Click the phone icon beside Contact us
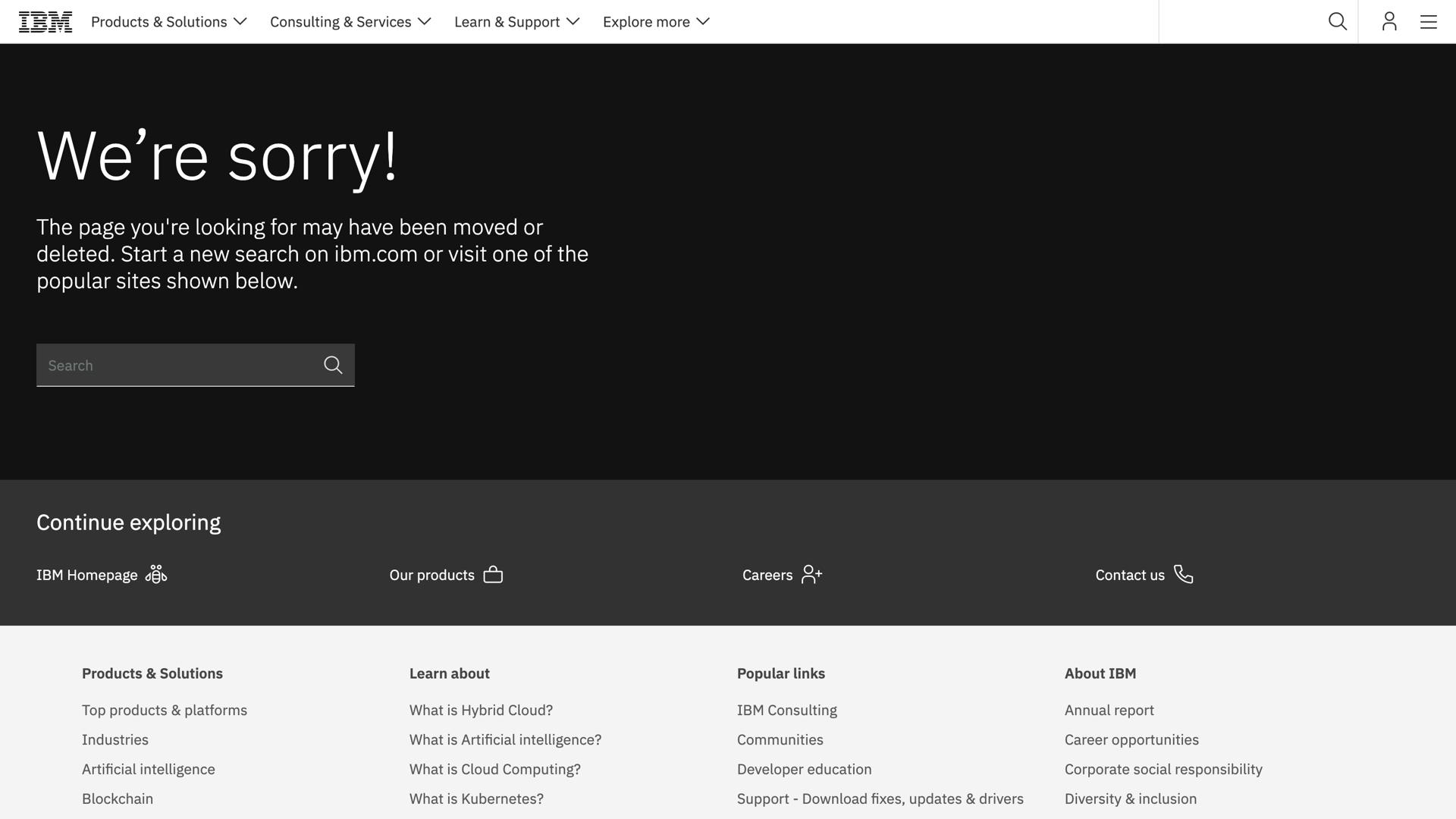 click(x=1184, y=575)
